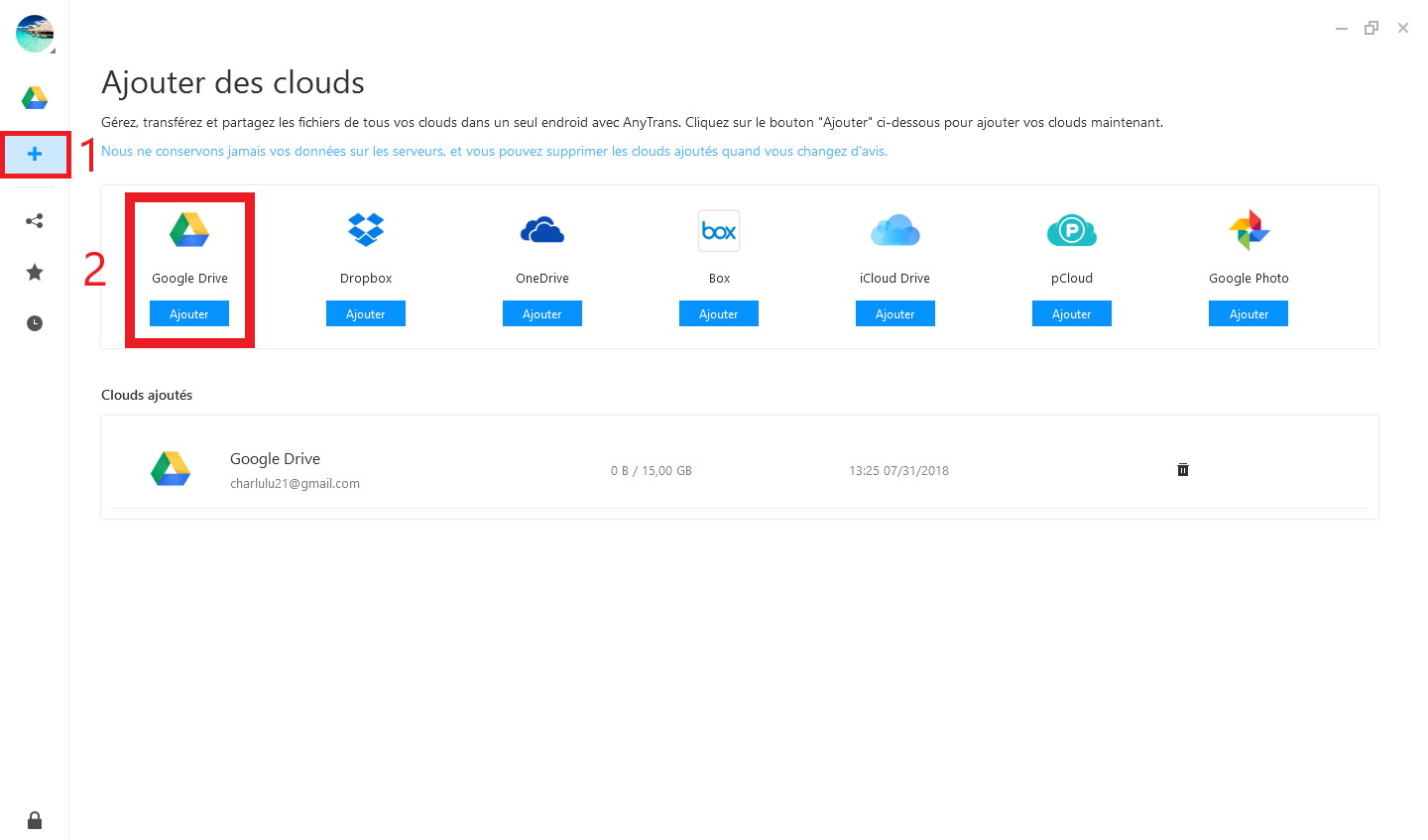Click the Google Drive logo in provider list
This screenshot has width=1428, height=840.
coord(189,229)
